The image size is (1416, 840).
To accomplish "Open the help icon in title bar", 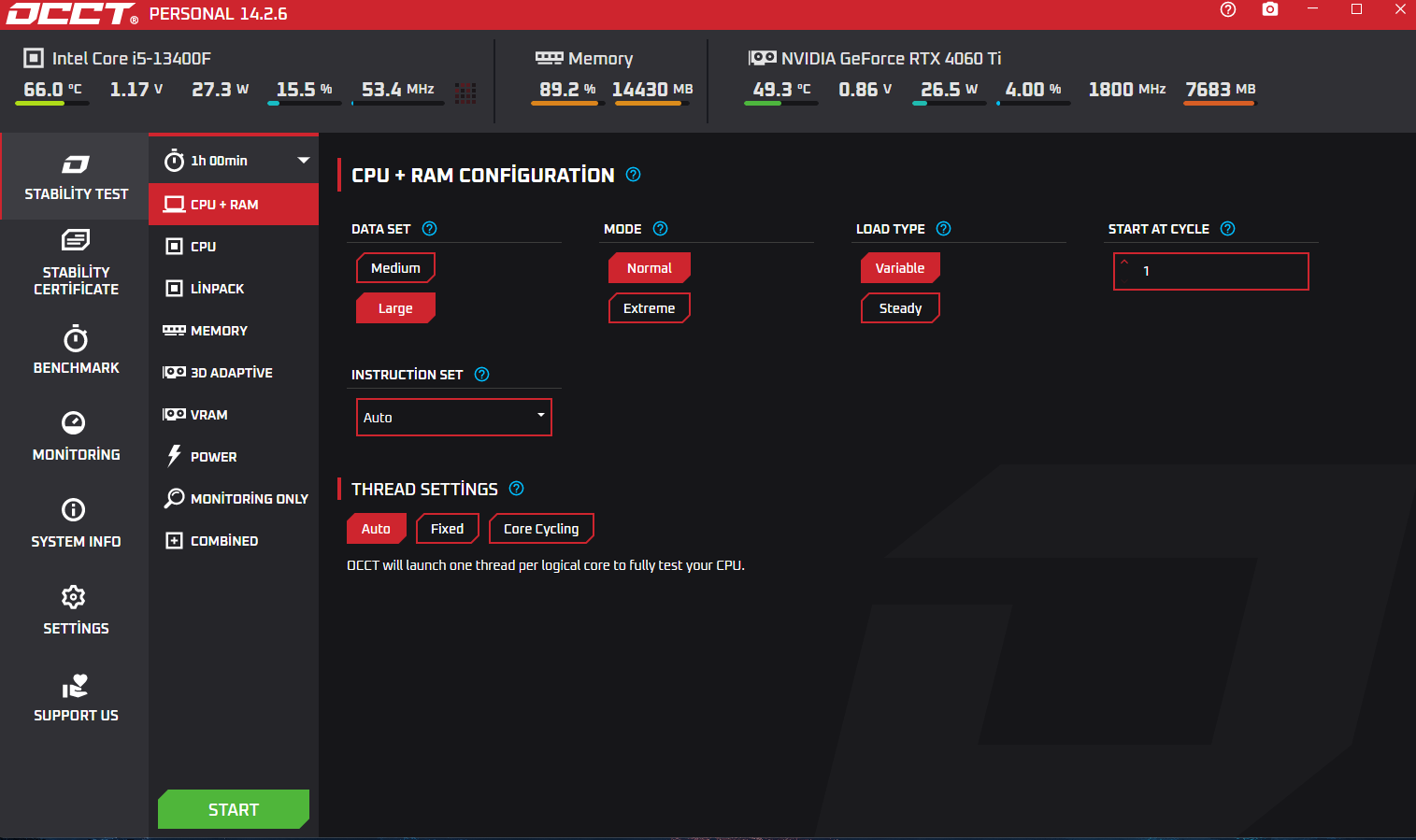I will [1228, 9].
